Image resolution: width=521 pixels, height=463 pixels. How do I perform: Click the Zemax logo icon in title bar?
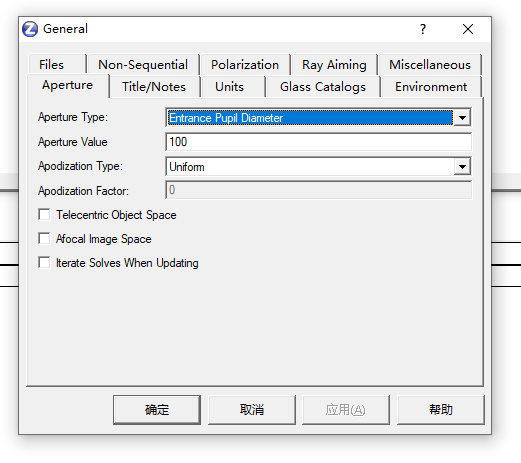click(x=30, y=29)
